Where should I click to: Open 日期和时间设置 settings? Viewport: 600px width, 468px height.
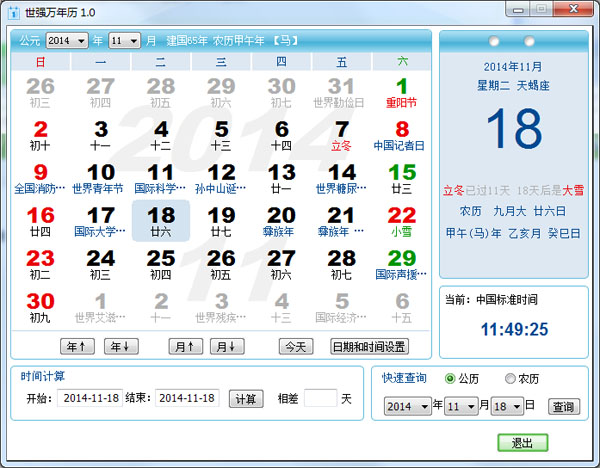[x=369, y=347]
